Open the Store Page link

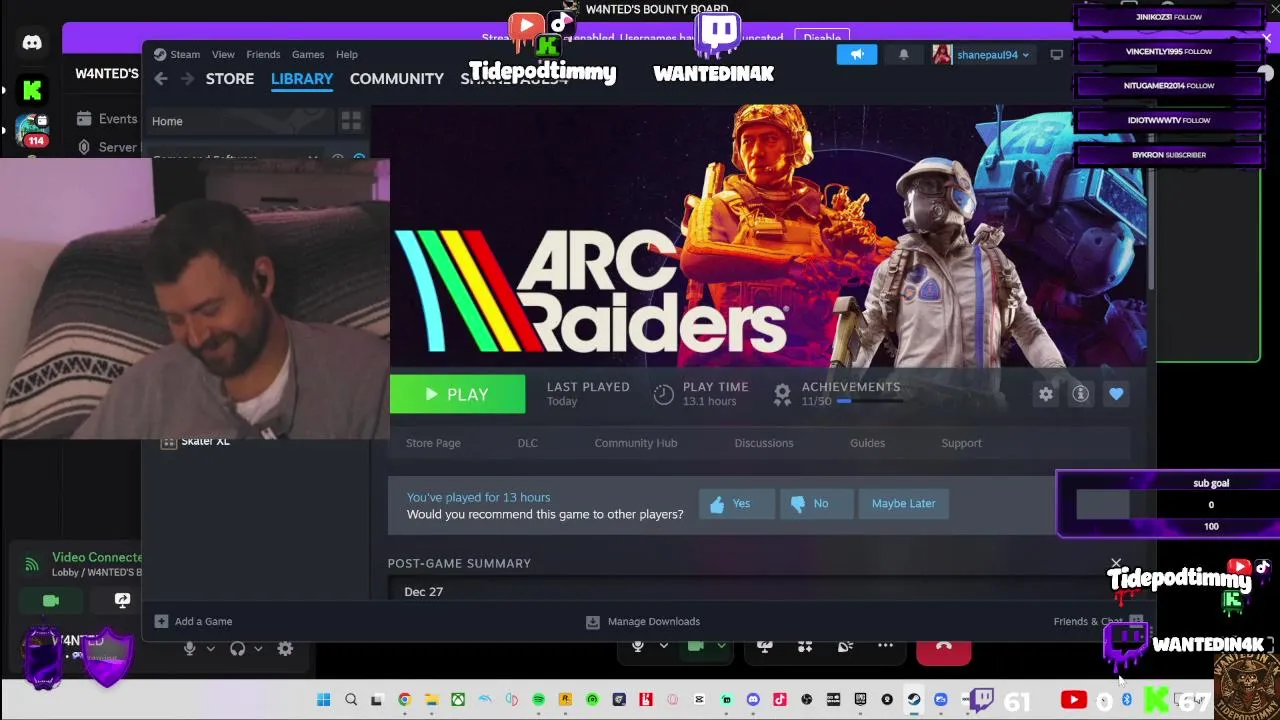click(433, 443)
